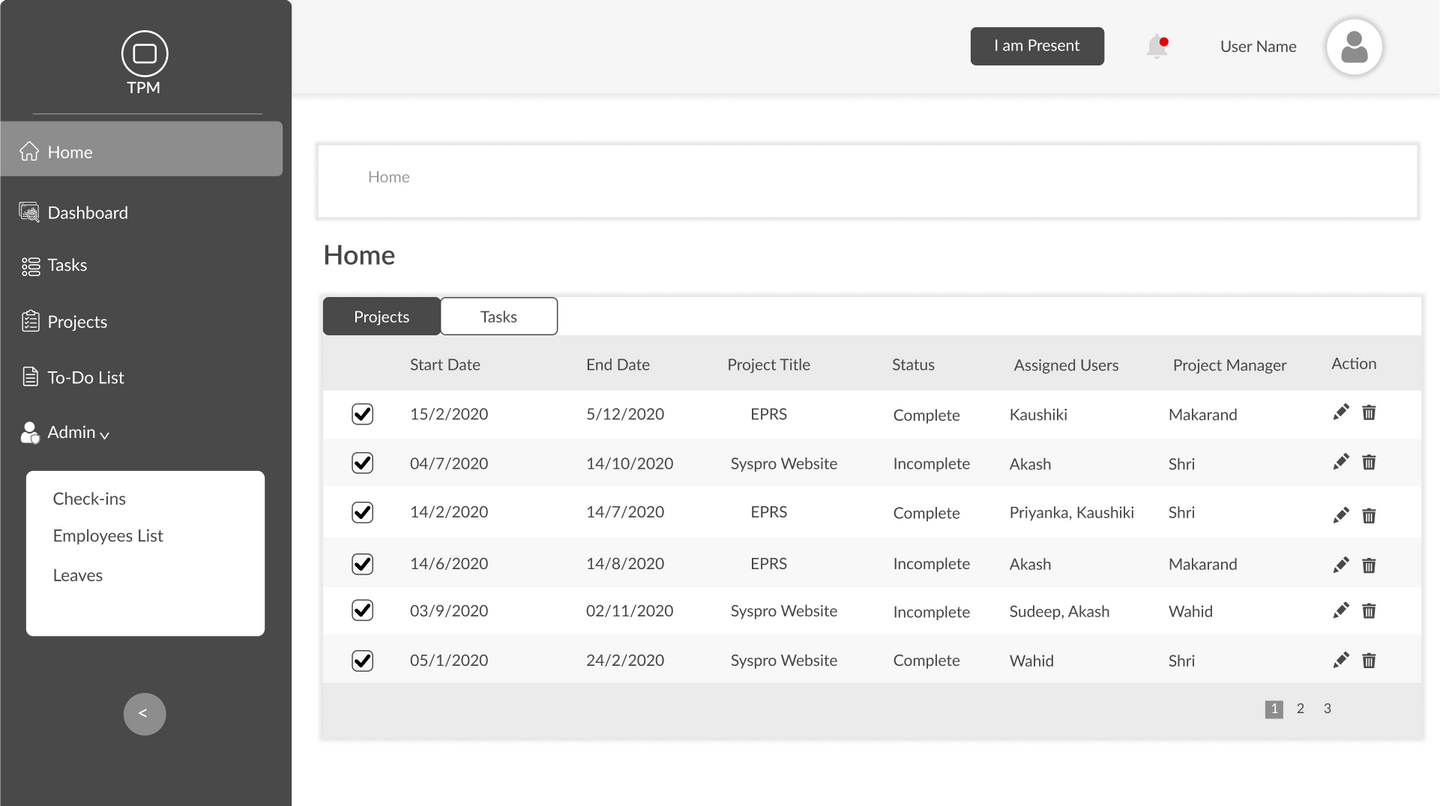Delete the 03/9/2020 Syspro Website row
The height and width of the screenshot is (806, 1440).
click(x=1369, y=610)
